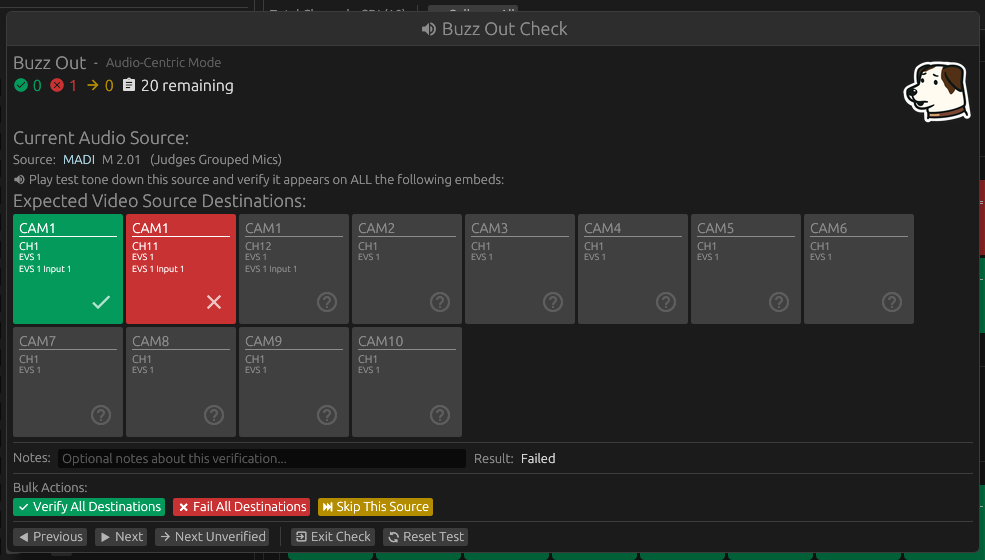Screen dimensions: 985x560
Task: Go to Previous source
Action: (50, 537)
